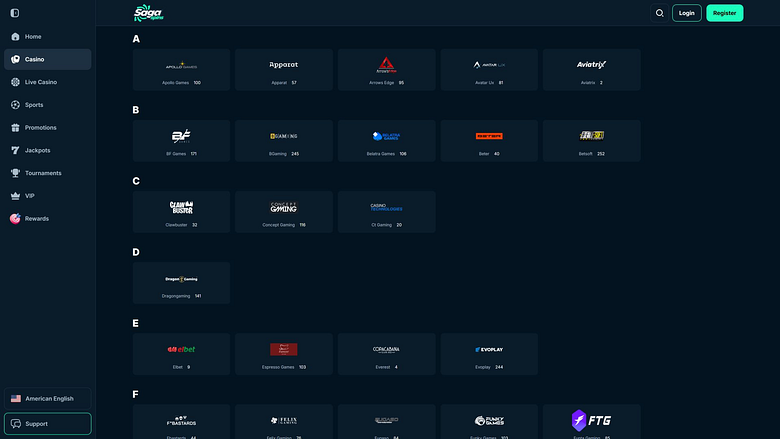Open Promotions from the sidebar

[x=47, y=128]
